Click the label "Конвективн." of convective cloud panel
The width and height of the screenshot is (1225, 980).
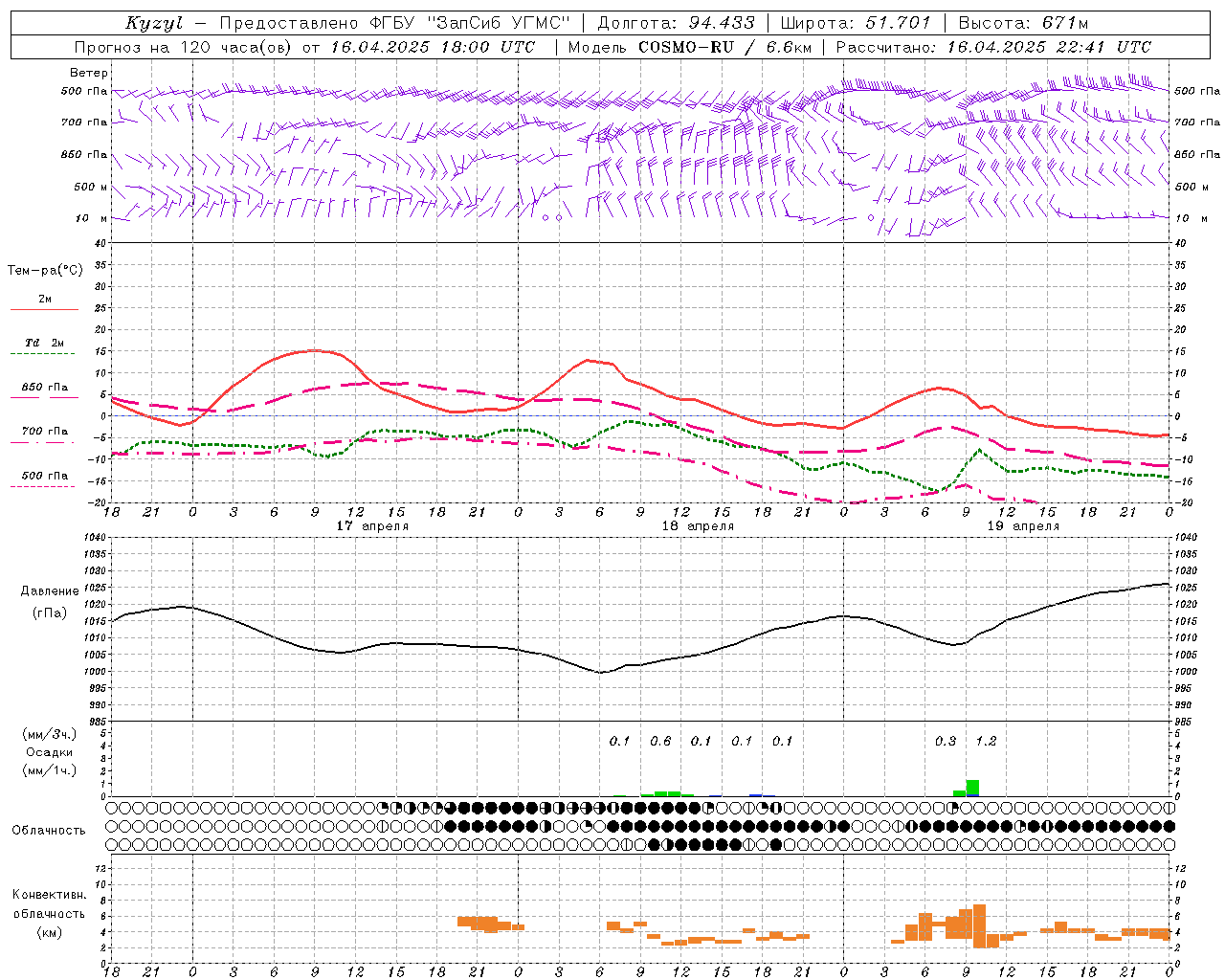[x=49, y=895]
